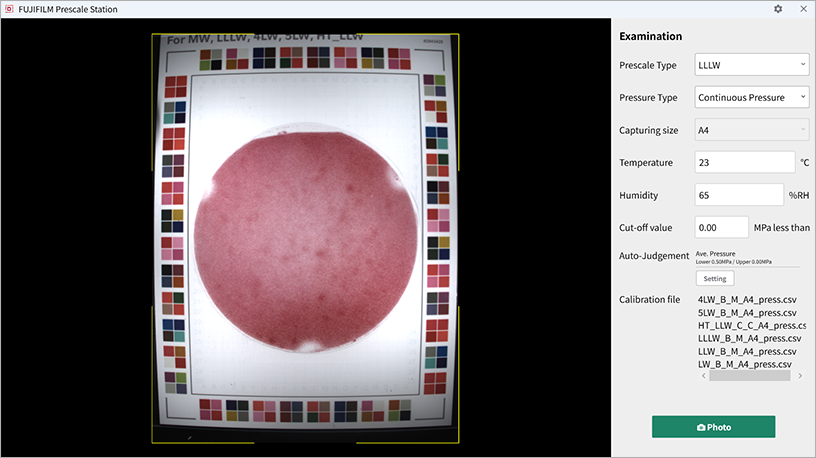This screenshot has width=816, height=458.
Task: Open the settings gear in title bar
Action: 778,9
